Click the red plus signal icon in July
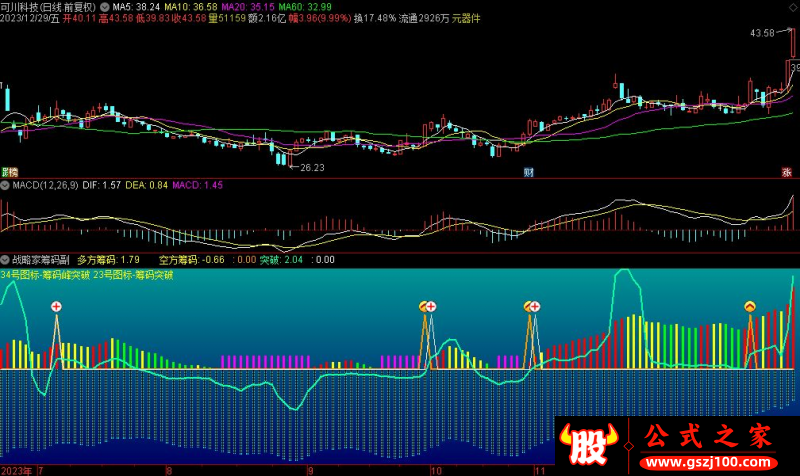 pyautogui.click(x=56, y=307)
